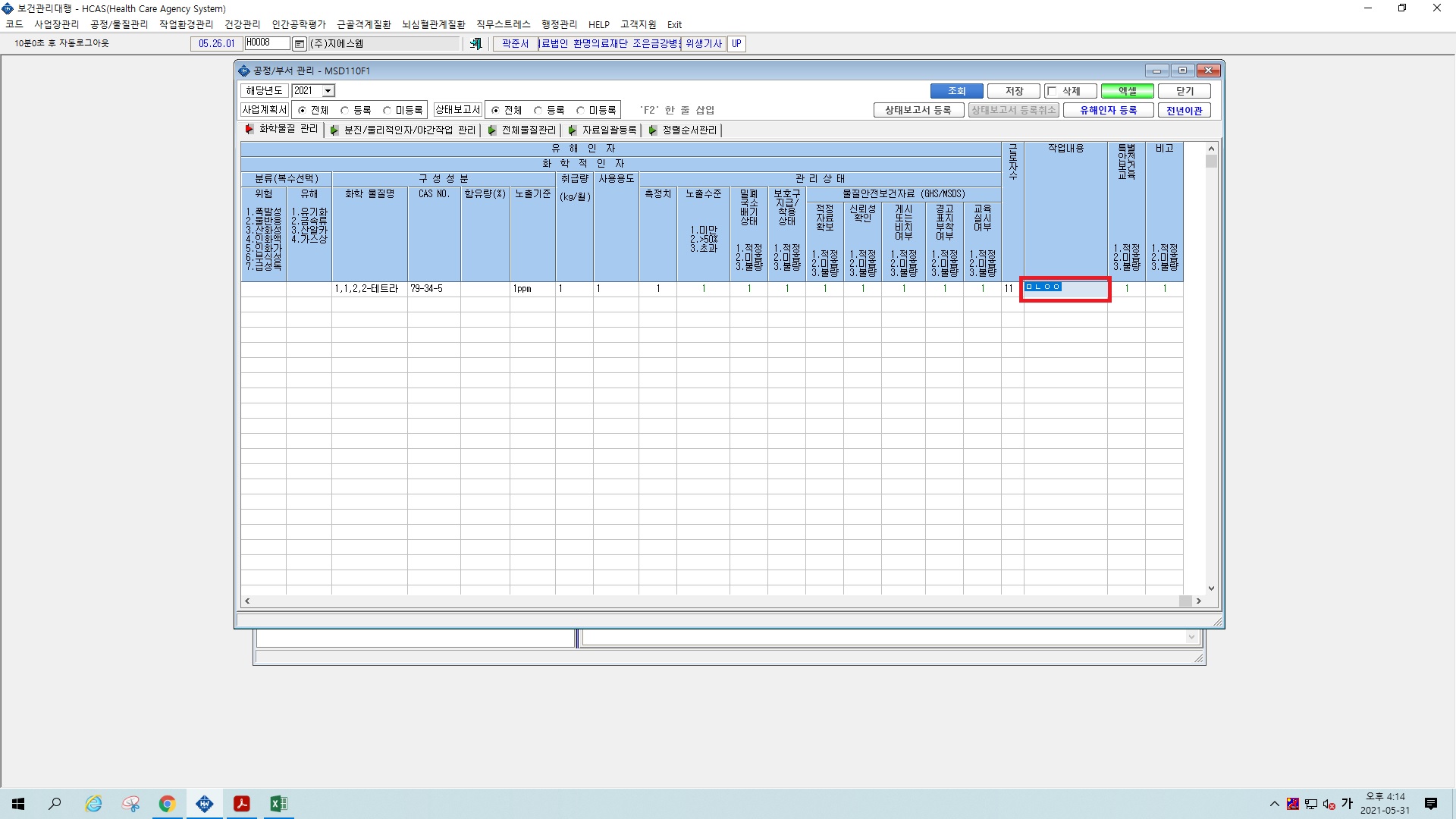Open Windows search magnifier icon

pos(55,804)
